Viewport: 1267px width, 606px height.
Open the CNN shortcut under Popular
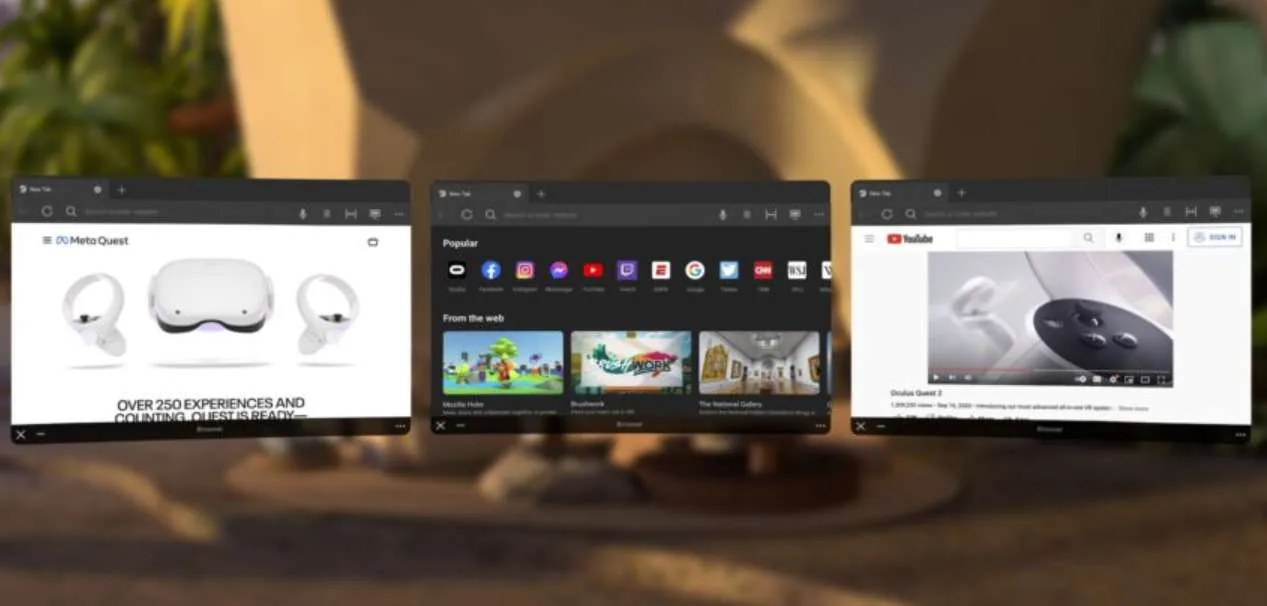(x=763, y=270)
